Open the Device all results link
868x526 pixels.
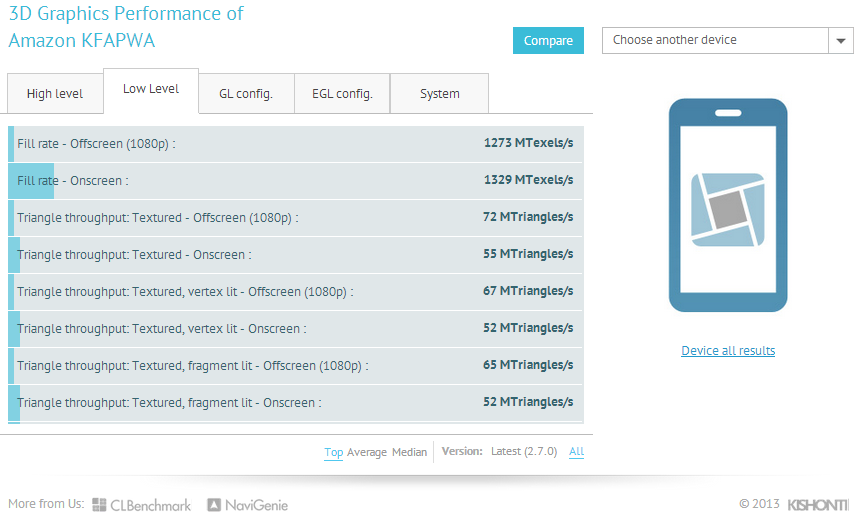click(728, 350)
